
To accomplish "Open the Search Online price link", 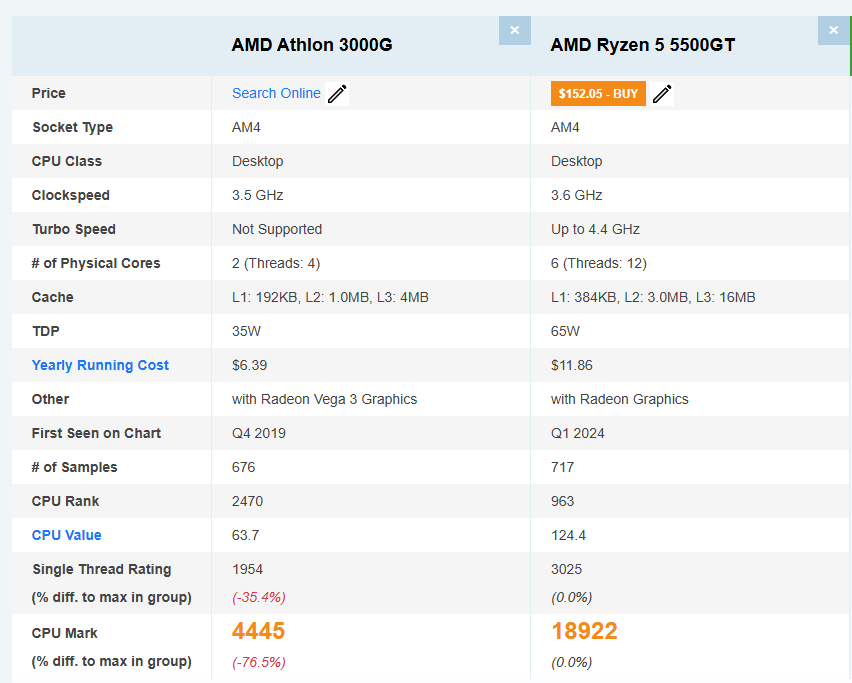I will (x=276, y=93).
